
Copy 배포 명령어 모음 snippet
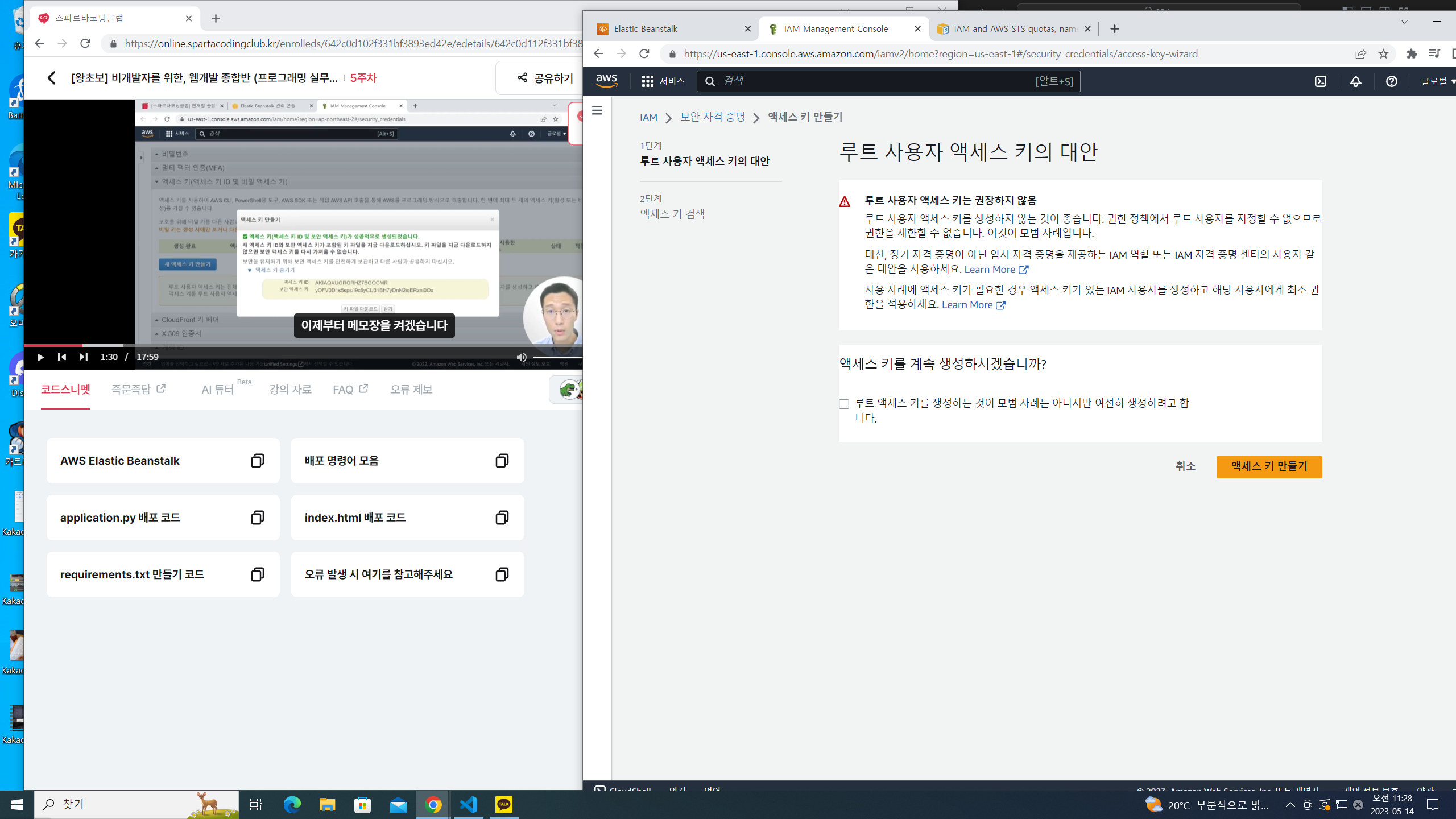502,461
